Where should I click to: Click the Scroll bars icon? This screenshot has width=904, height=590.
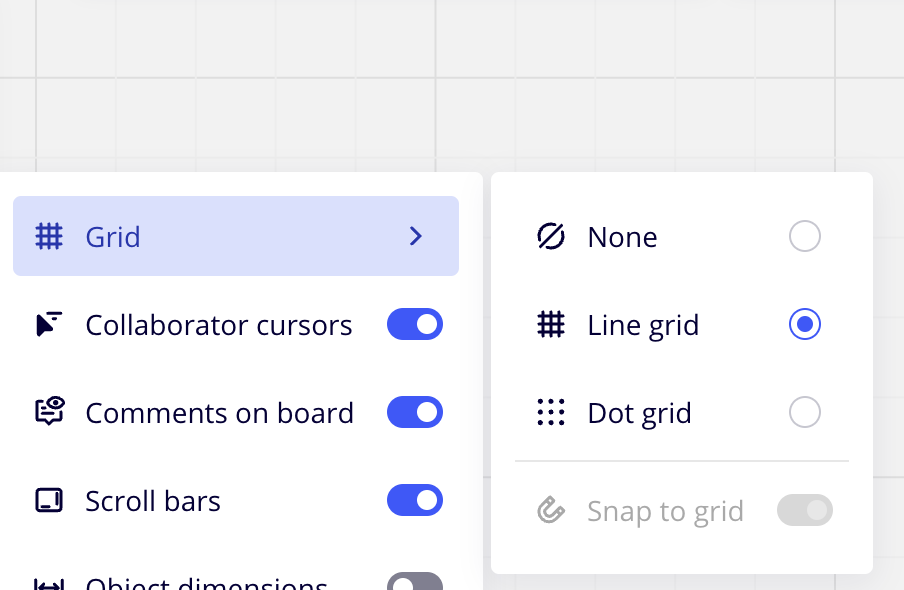point(49,500)
